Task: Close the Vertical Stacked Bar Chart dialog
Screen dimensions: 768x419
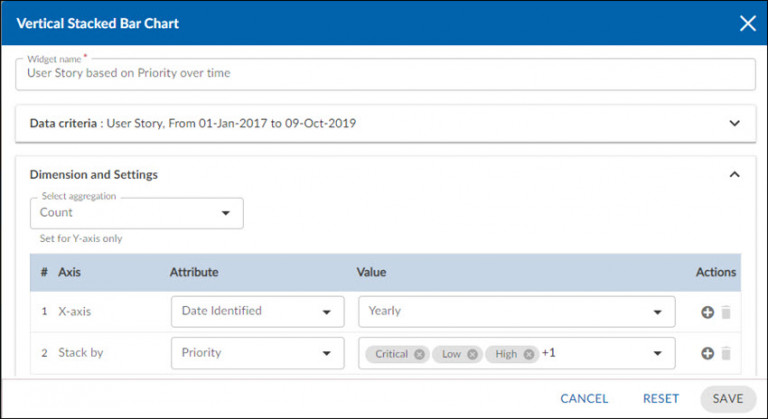Action: (x=747, y=23)
